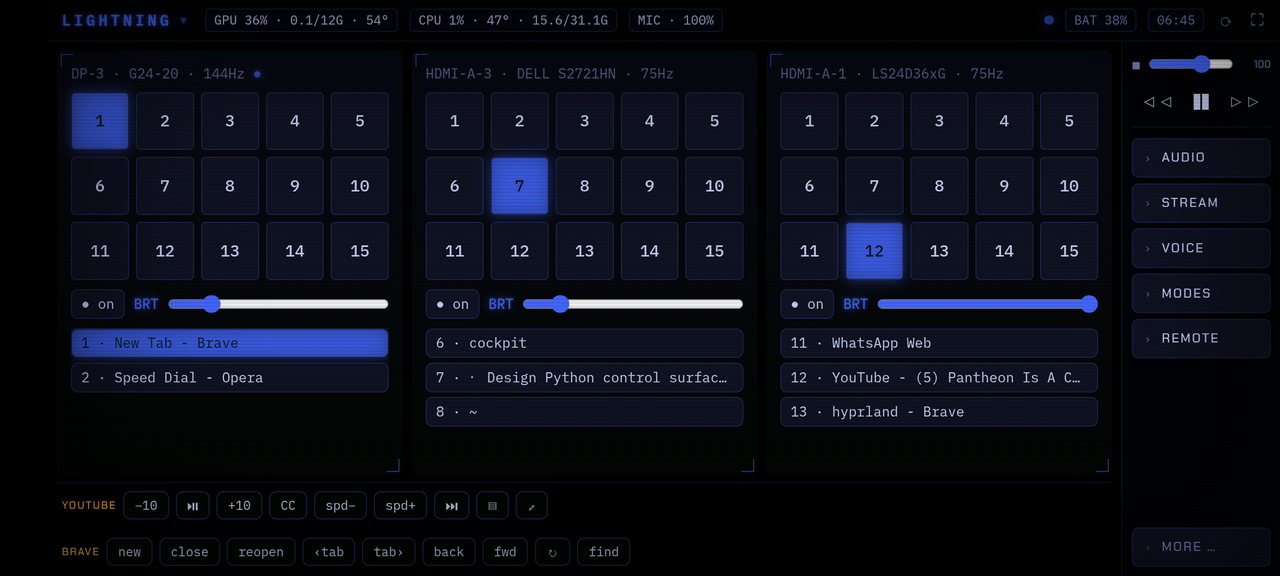Toggle HDMI-A-1 monitor on switch

tap(807, 304)
